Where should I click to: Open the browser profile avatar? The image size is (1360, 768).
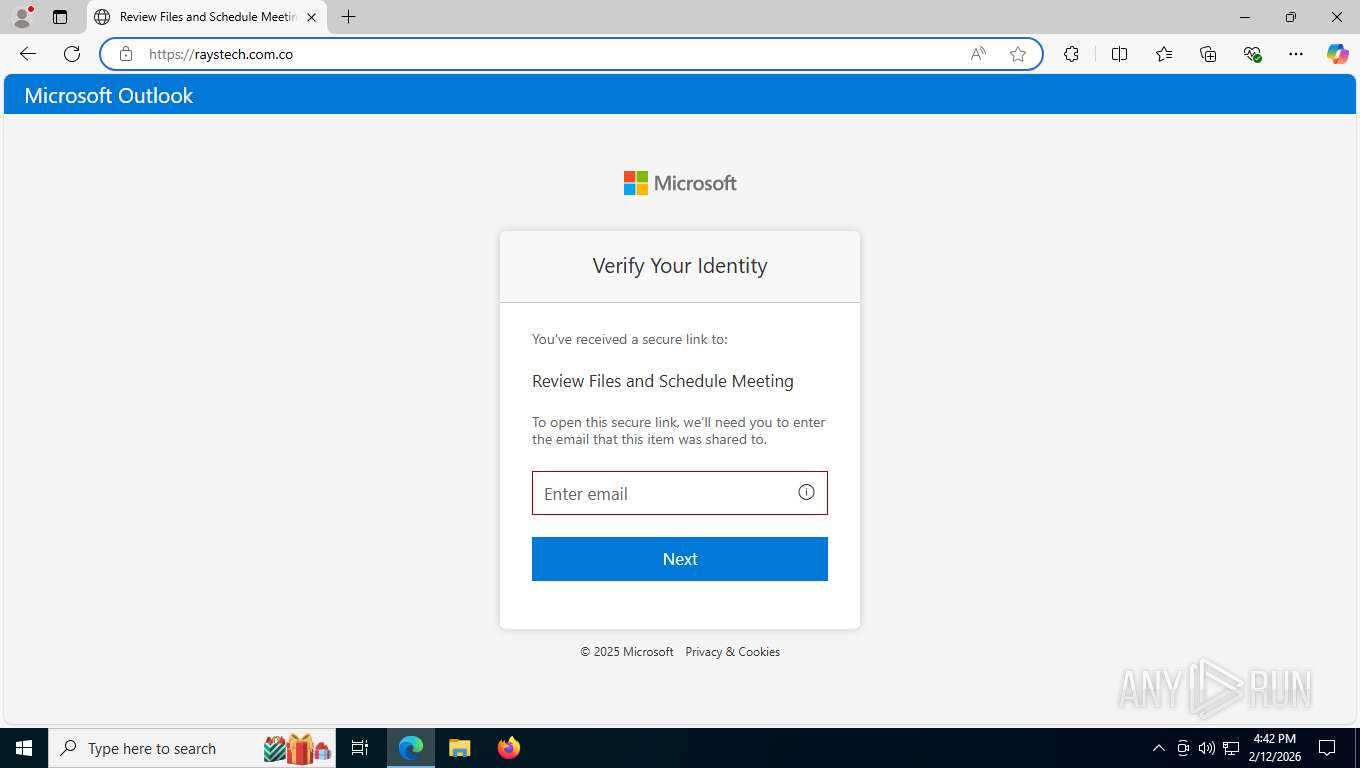click(22, 17)
